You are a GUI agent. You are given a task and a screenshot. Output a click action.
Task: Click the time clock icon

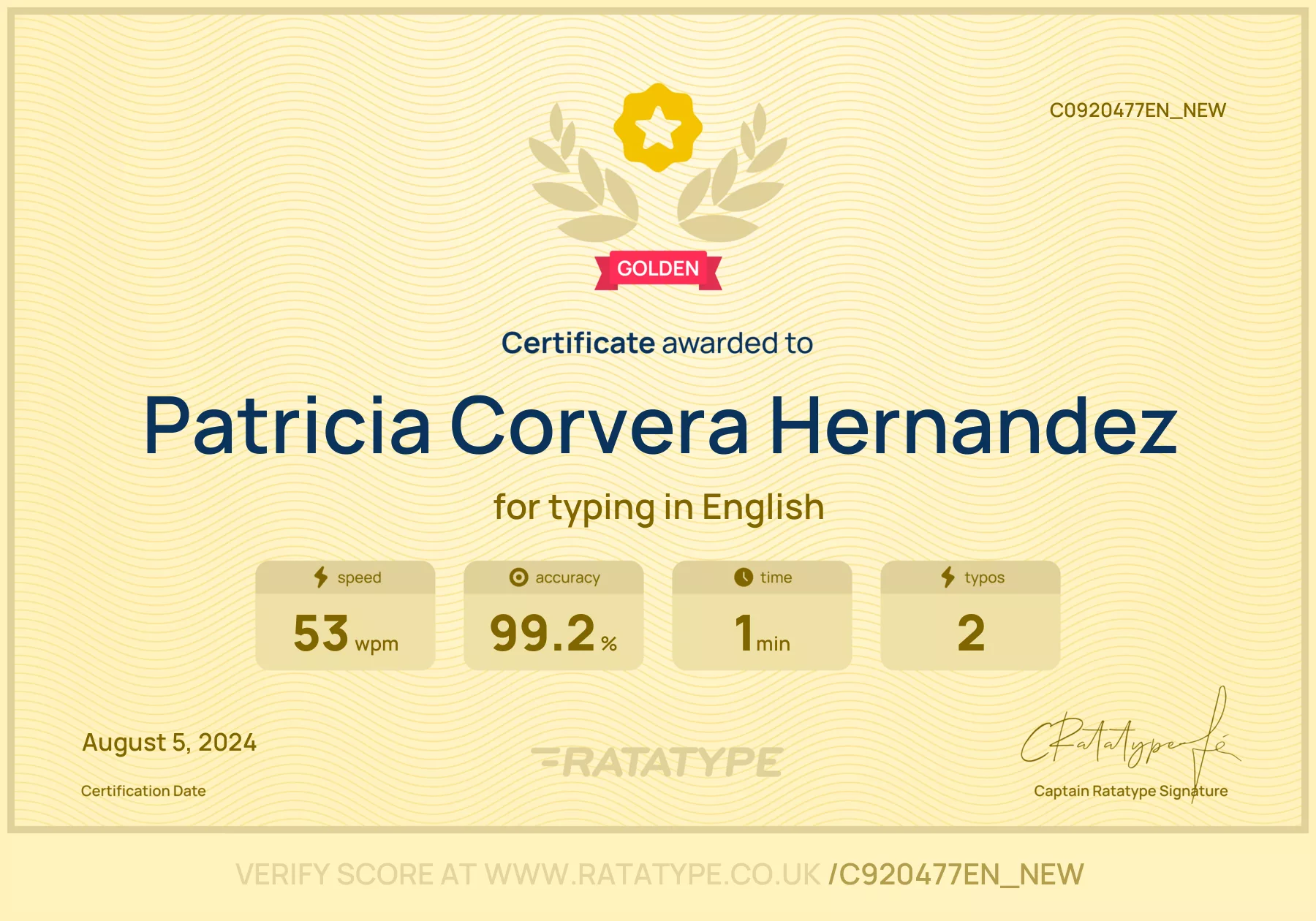pyautogui.click(x=744, y=577)
